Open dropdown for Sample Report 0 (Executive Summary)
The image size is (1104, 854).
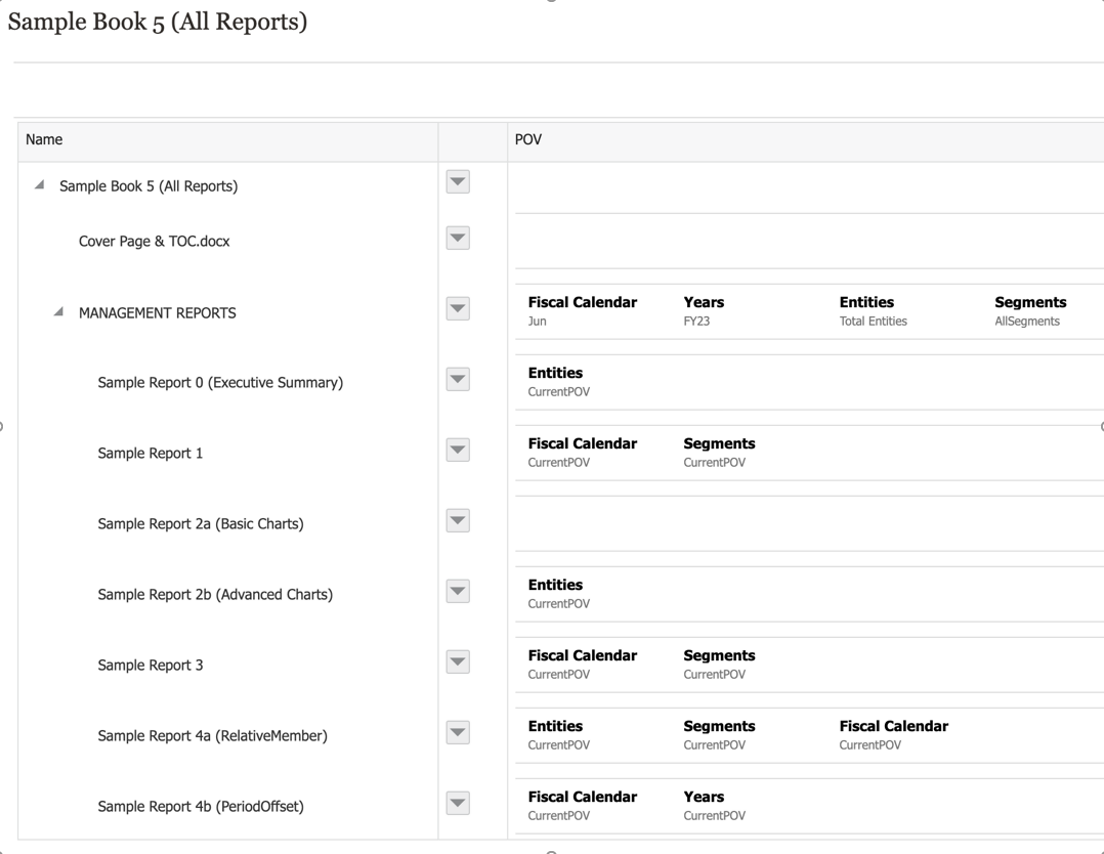(x=457, y=379)
